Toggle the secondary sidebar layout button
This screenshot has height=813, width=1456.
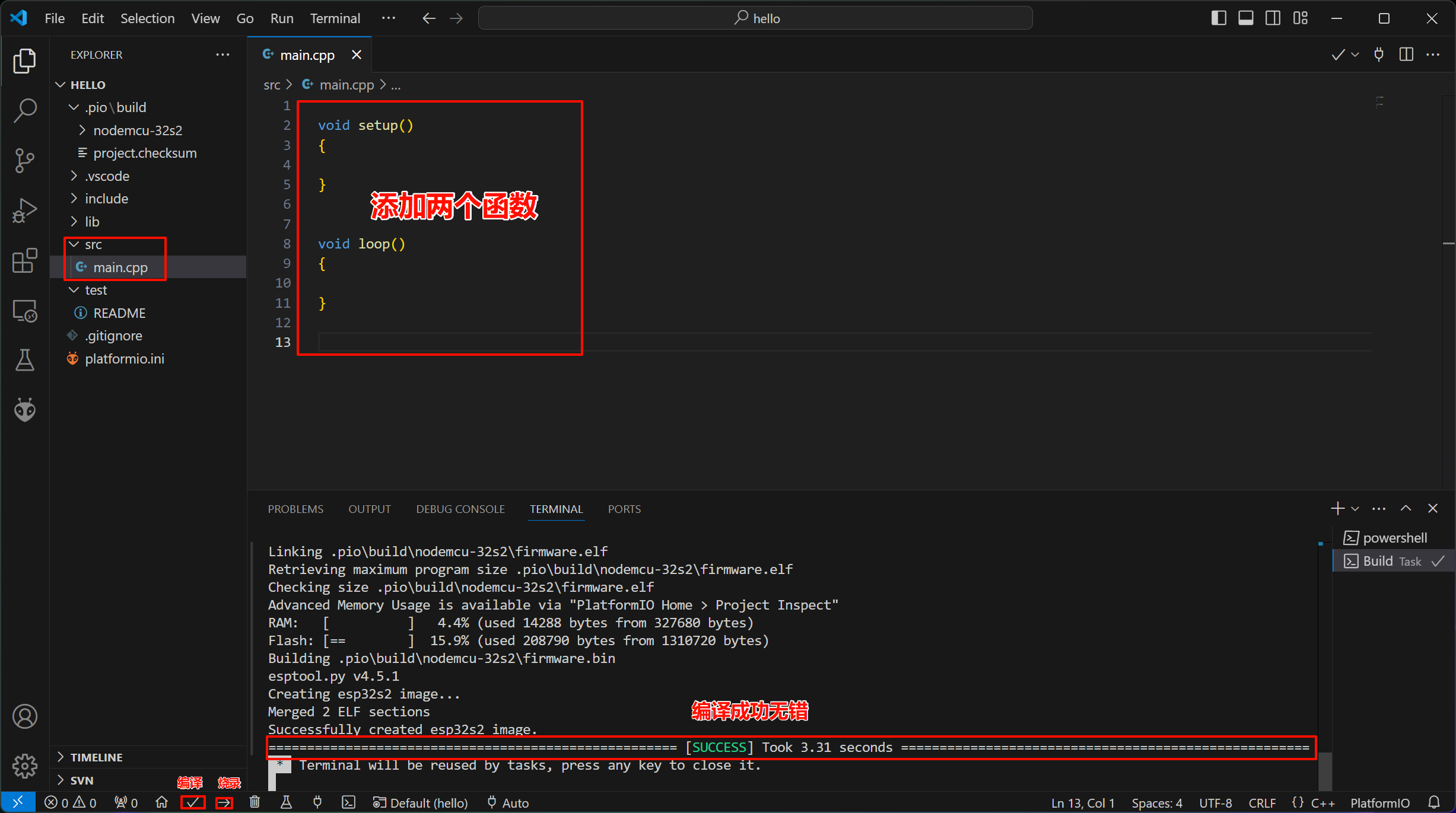pyautogui.click(x=1273, y=18)
